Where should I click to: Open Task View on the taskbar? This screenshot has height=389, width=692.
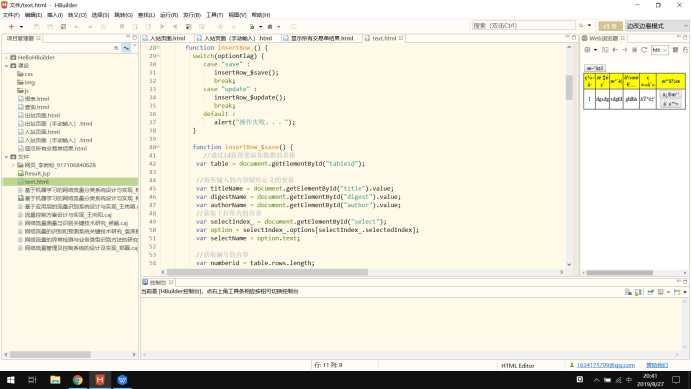coord(32,380)
